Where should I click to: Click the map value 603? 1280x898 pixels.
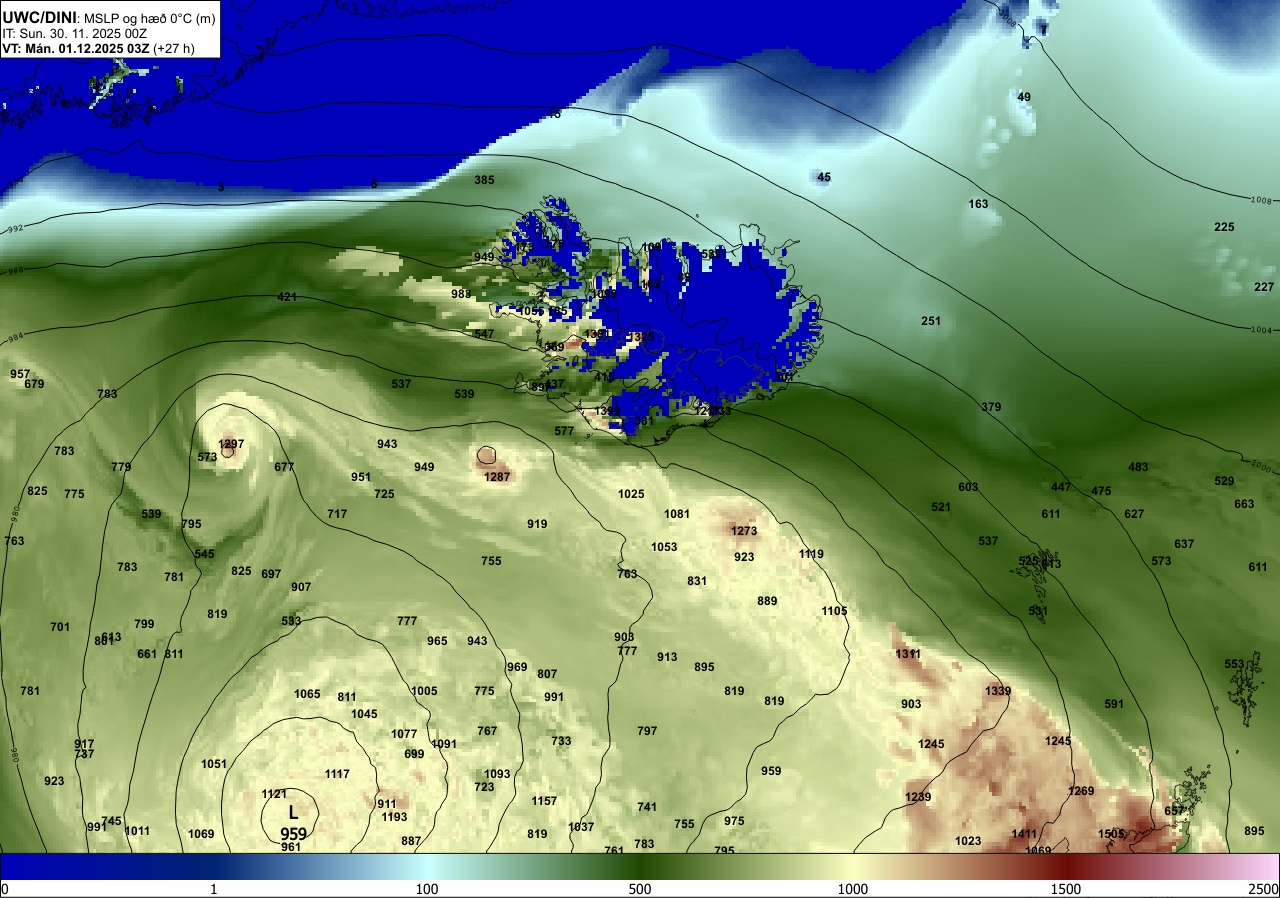(968, 487)
